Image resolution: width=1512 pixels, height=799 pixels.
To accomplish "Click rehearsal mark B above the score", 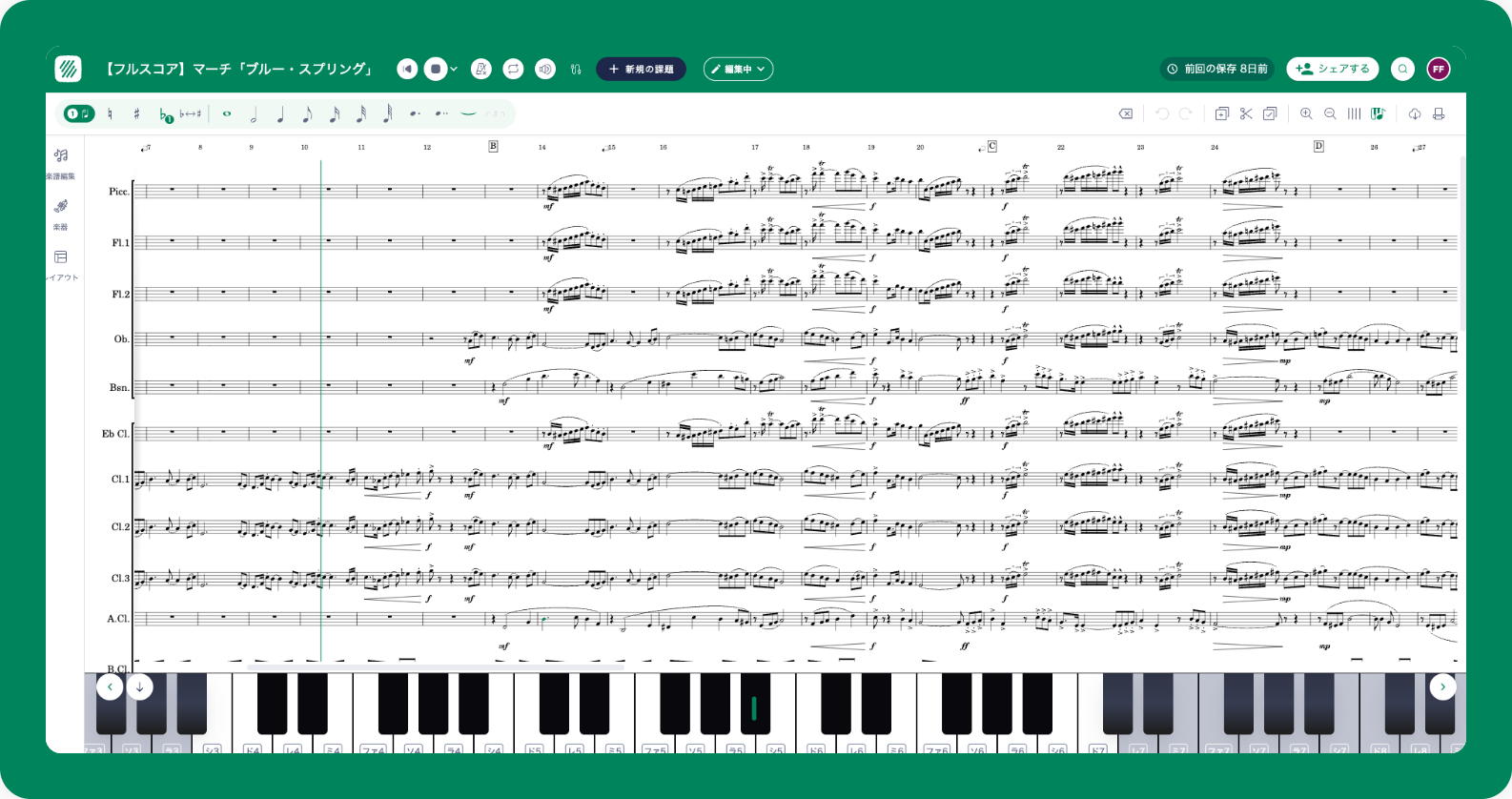I will 493,146.
